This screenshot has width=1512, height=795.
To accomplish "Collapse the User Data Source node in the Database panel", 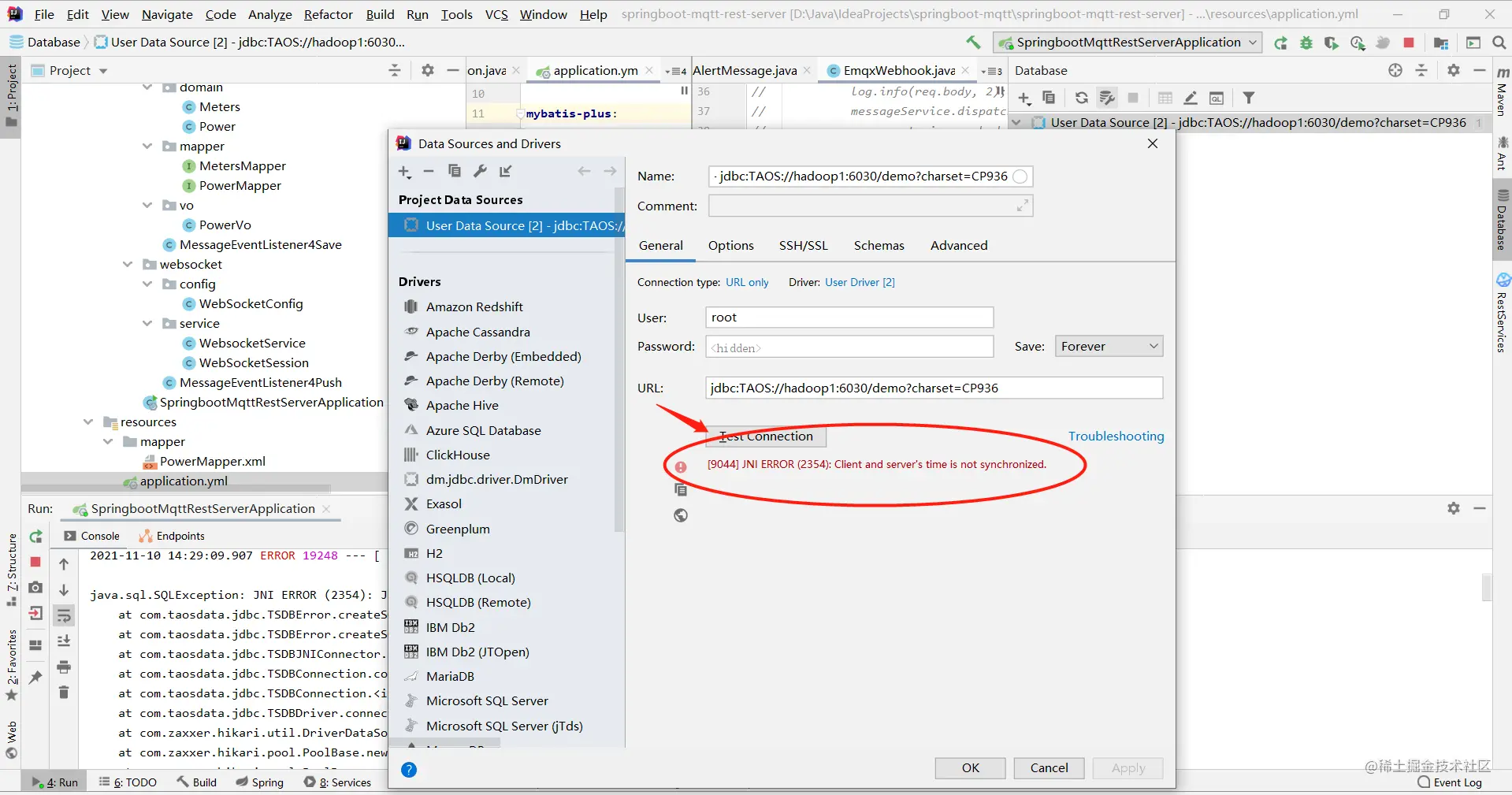I will coord(1016,122).
